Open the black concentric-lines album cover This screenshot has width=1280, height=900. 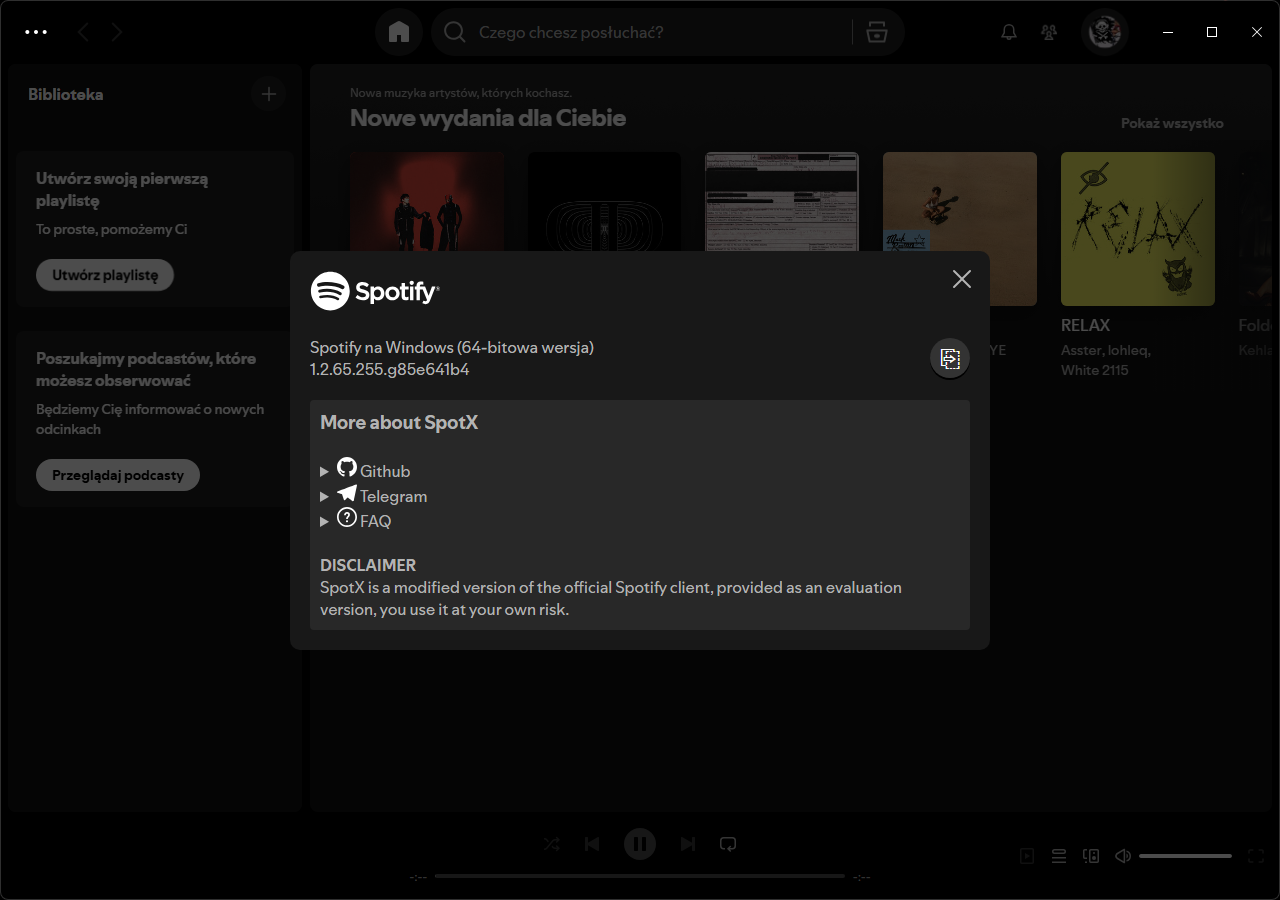coord(605,202)
